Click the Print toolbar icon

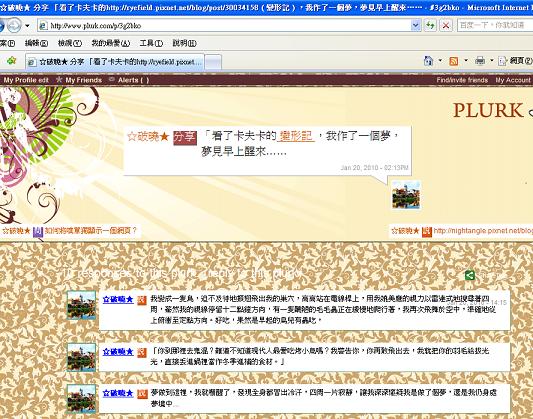click(x=480, y=61)
